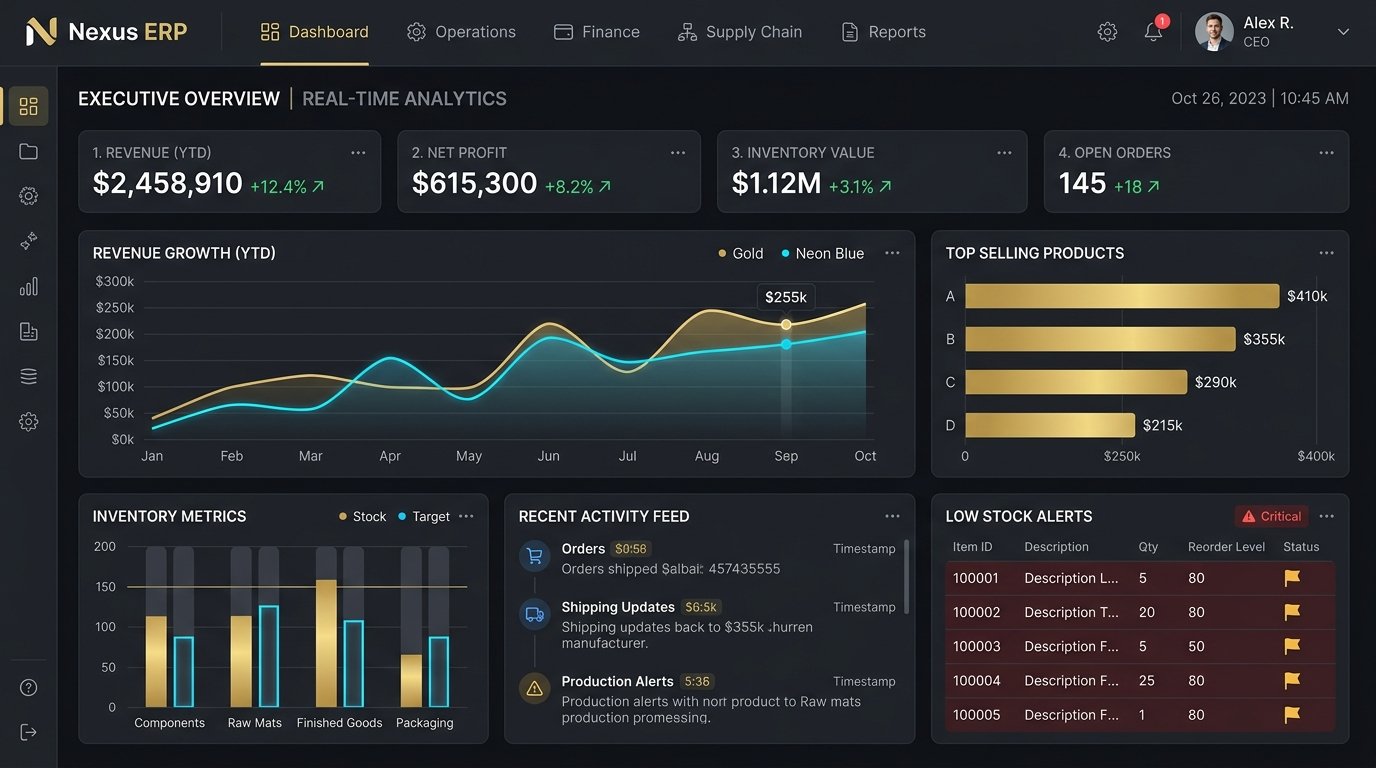Click the status flag for item 100004
The height and width of the screenshot is (768, 1376).
(1292, 680)
